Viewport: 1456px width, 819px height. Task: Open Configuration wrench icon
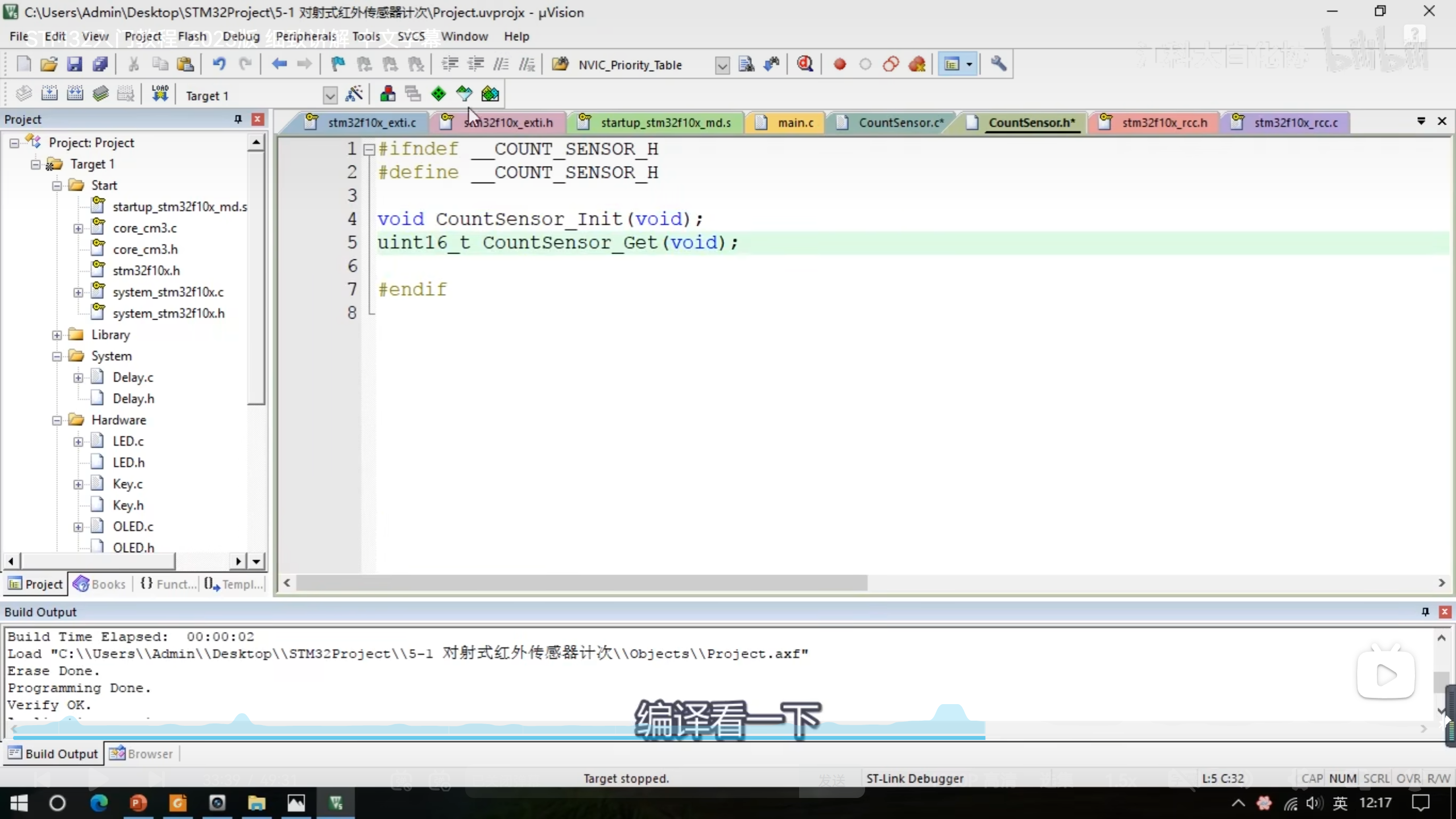999,64
